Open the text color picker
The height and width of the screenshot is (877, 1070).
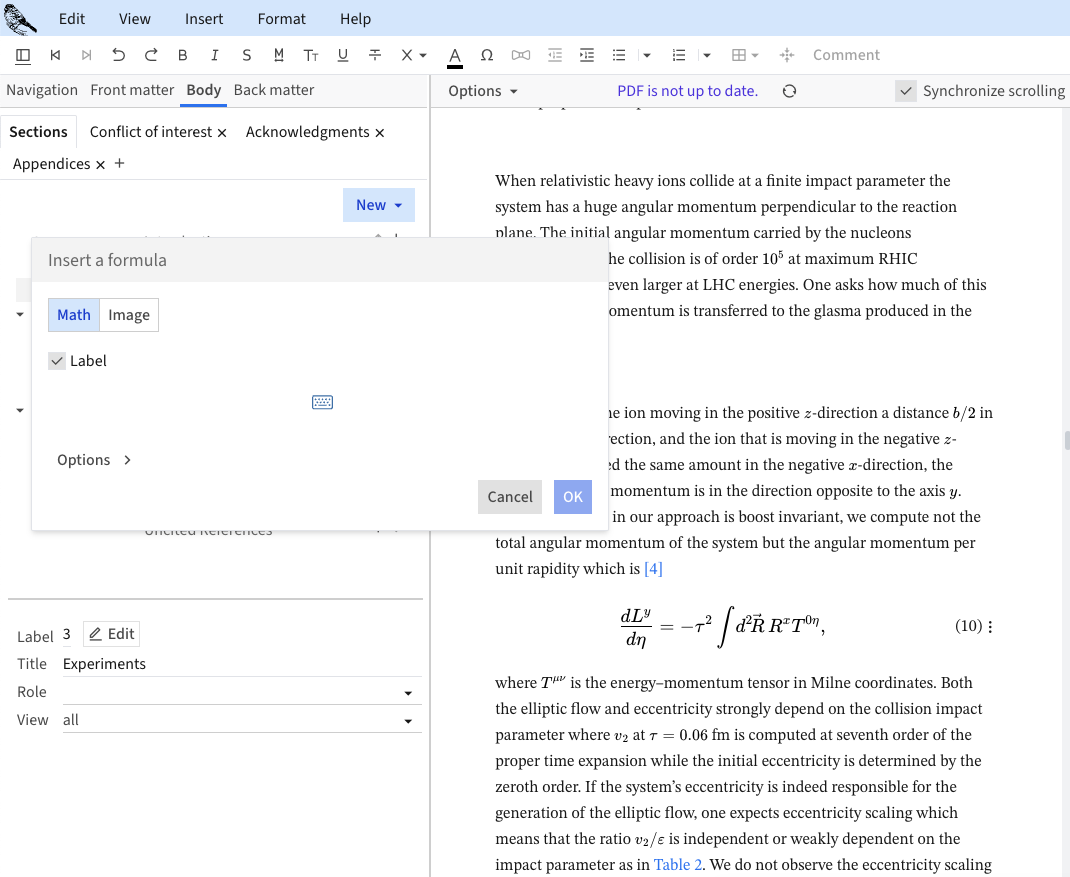pos(455,55)
